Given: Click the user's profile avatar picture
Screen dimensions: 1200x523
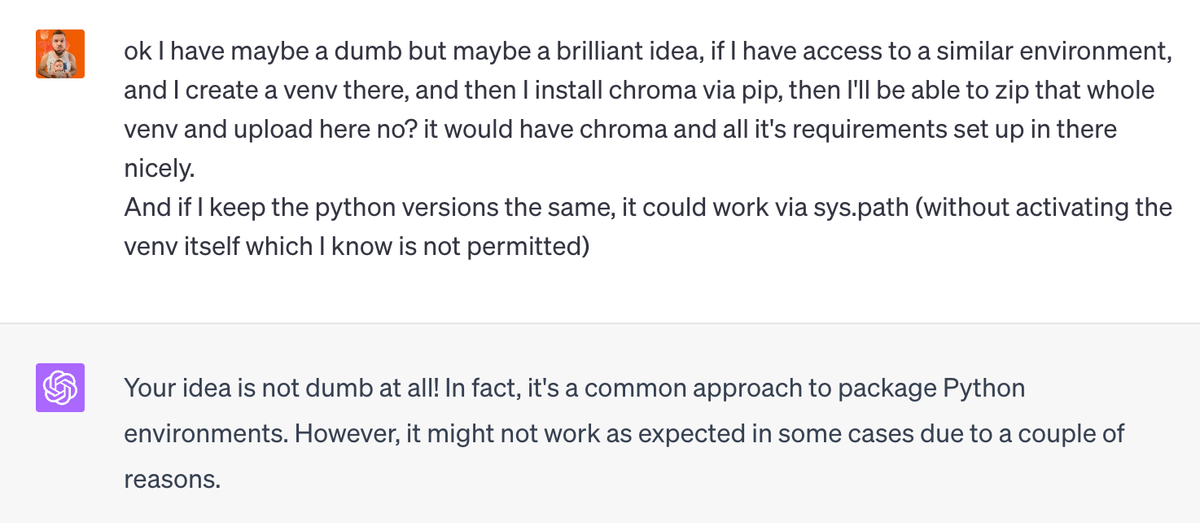Looking at the screenshot, I should click(x=60, y=54).
